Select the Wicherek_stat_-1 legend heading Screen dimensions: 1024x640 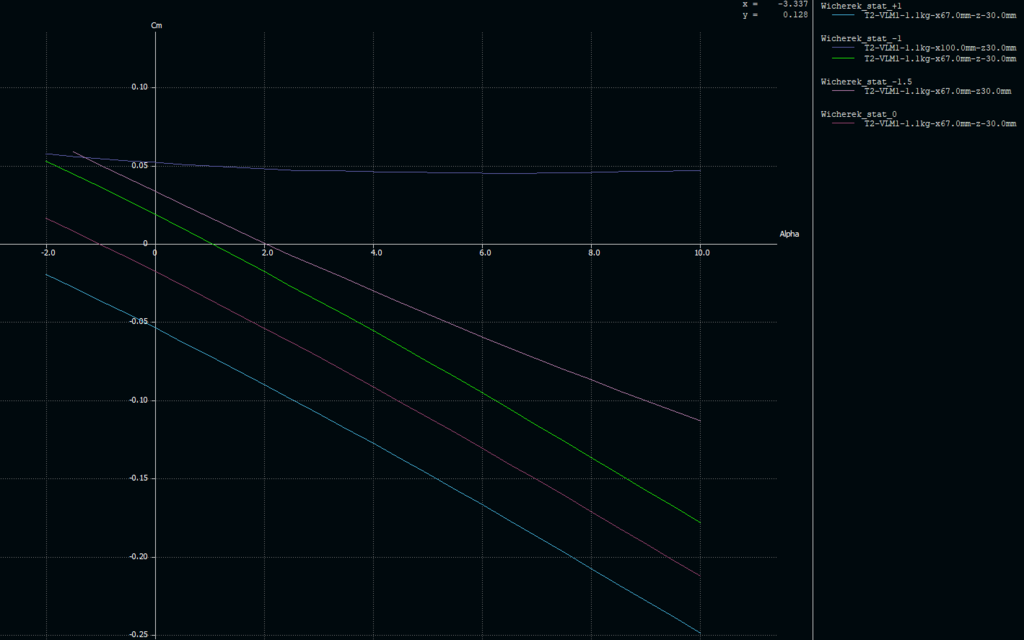[859, 38]
